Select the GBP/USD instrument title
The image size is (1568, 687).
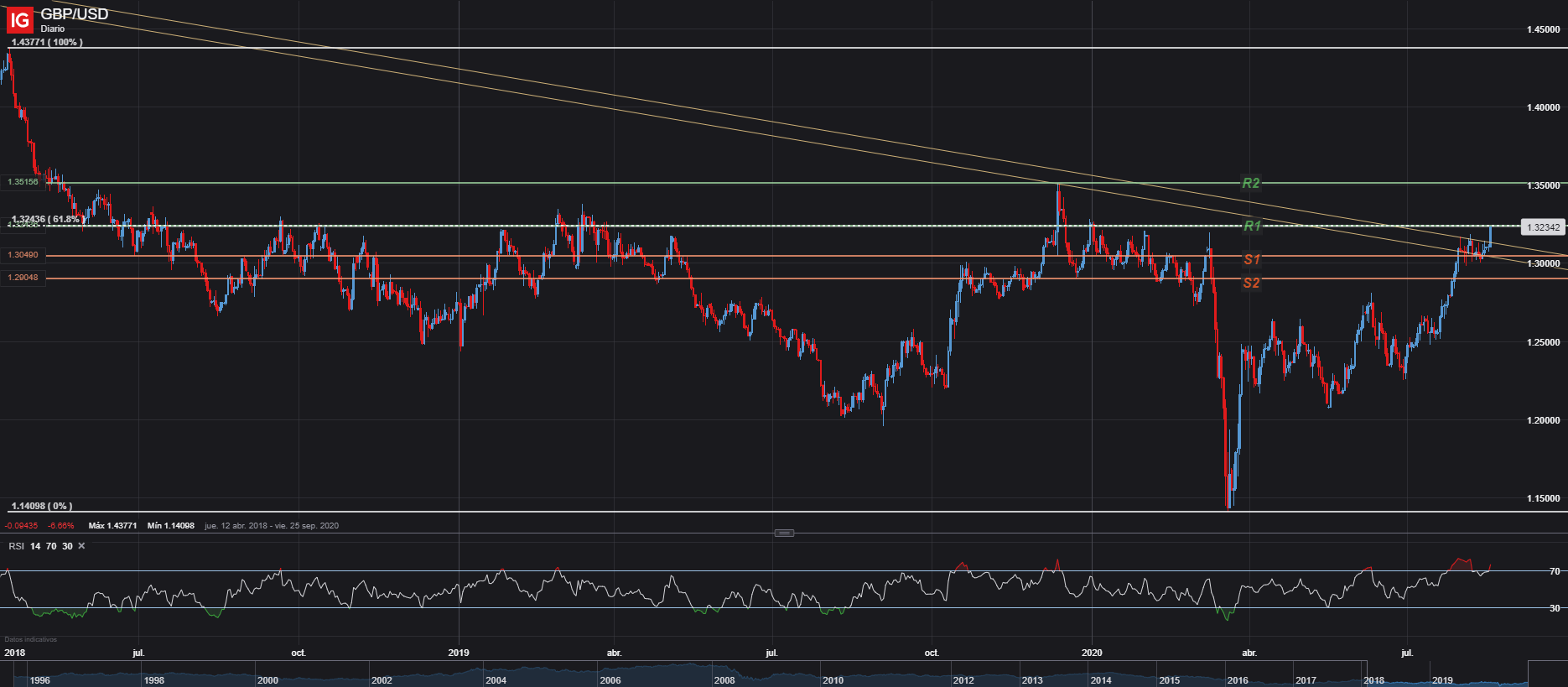tap(75, 13)
